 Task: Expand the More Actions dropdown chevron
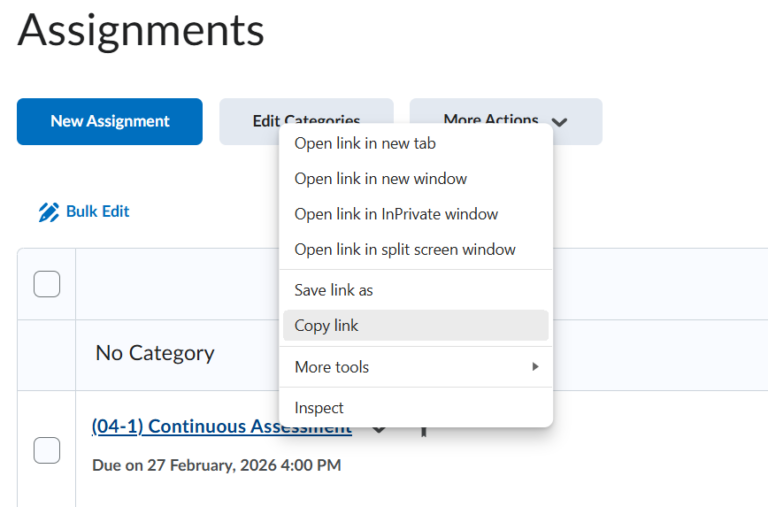click(x=560, y=122)
